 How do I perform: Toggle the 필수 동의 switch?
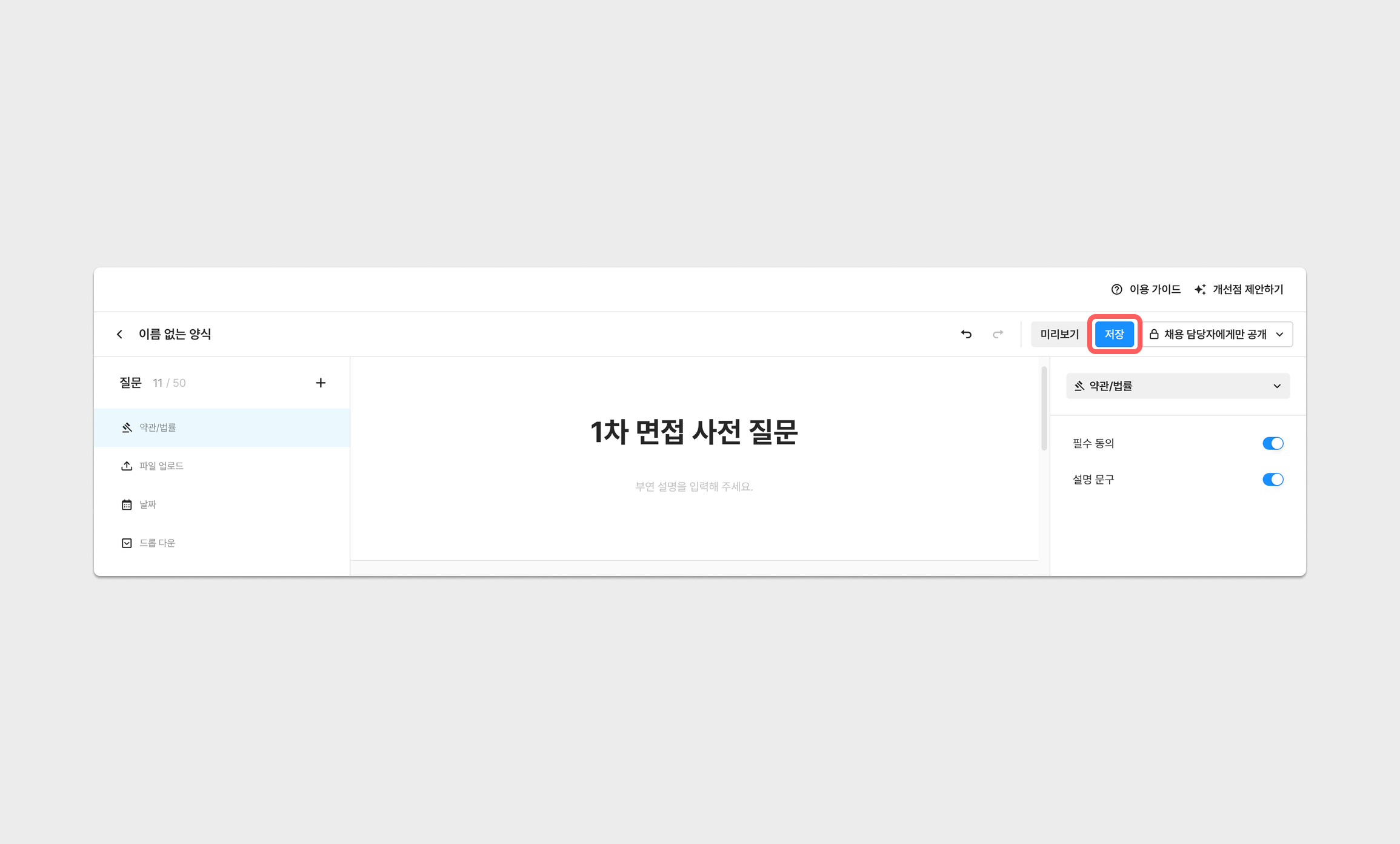[x=1272, y=443]
